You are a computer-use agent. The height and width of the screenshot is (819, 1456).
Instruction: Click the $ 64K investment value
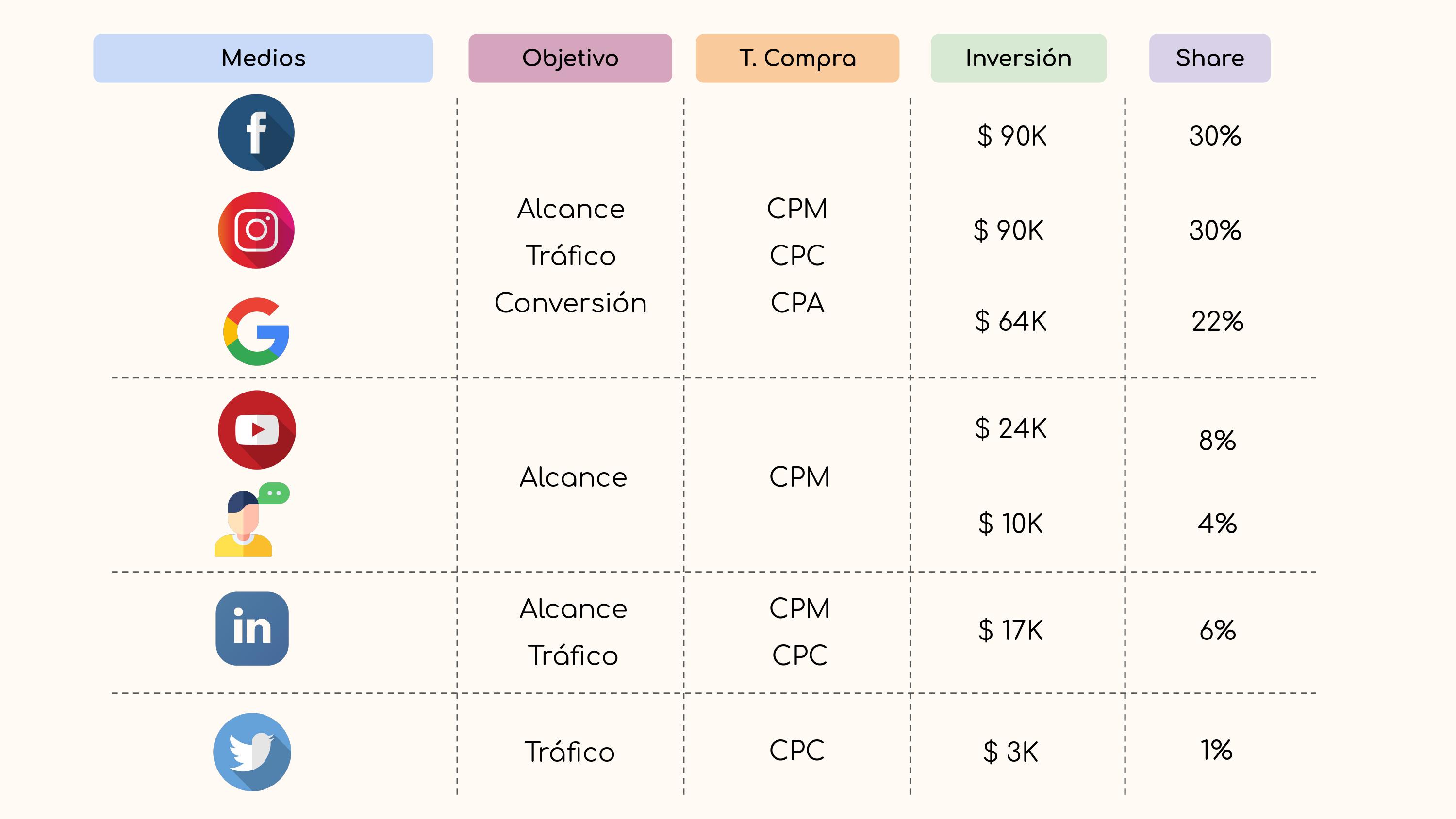(1010, 321)
